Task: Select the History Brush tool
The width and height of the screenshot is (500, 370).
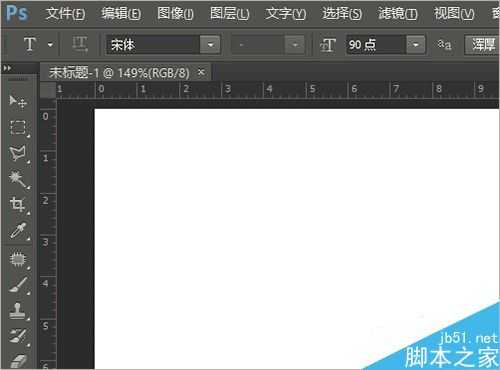Action: point(18,336)
